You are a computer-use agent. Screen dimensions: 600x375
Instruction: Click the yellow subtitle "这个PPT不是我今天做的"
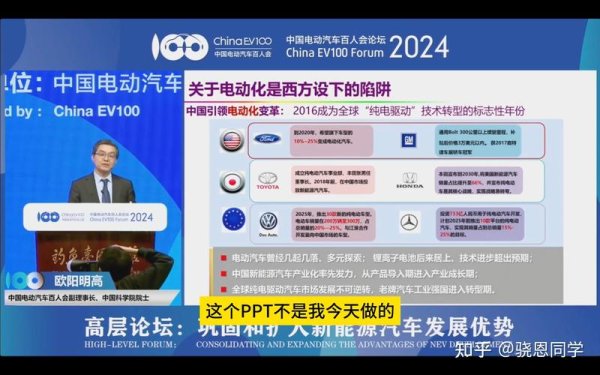tap(300, 311)
